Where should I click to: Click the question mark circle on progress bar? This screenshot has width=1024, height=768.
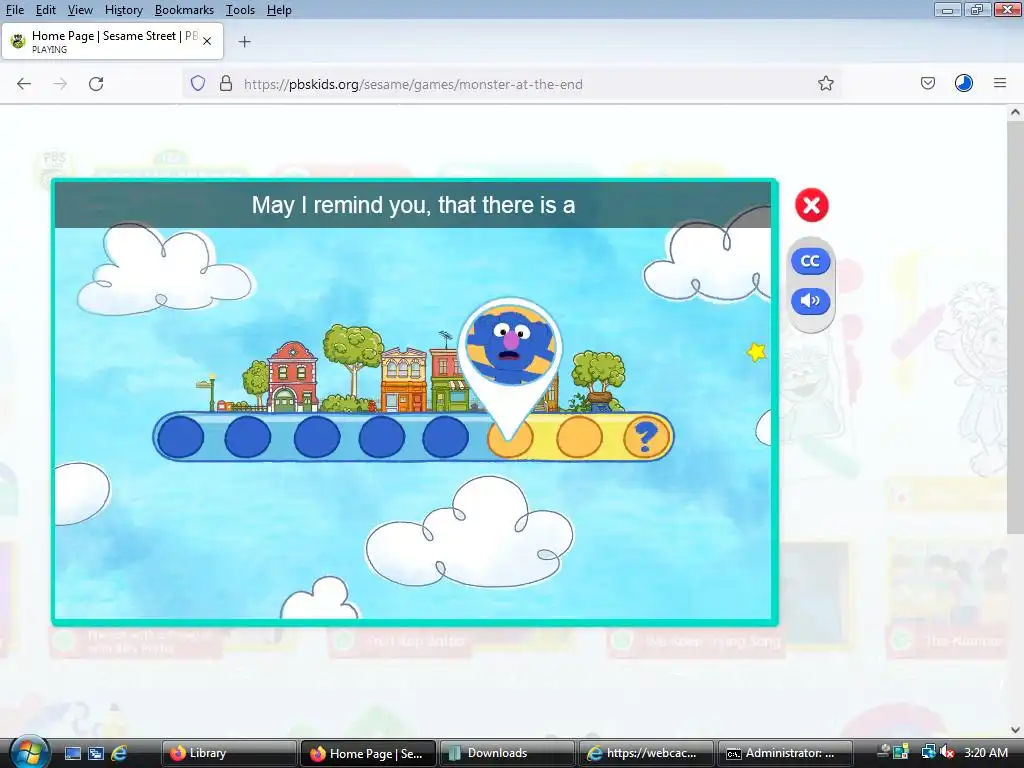coord(645,437)
